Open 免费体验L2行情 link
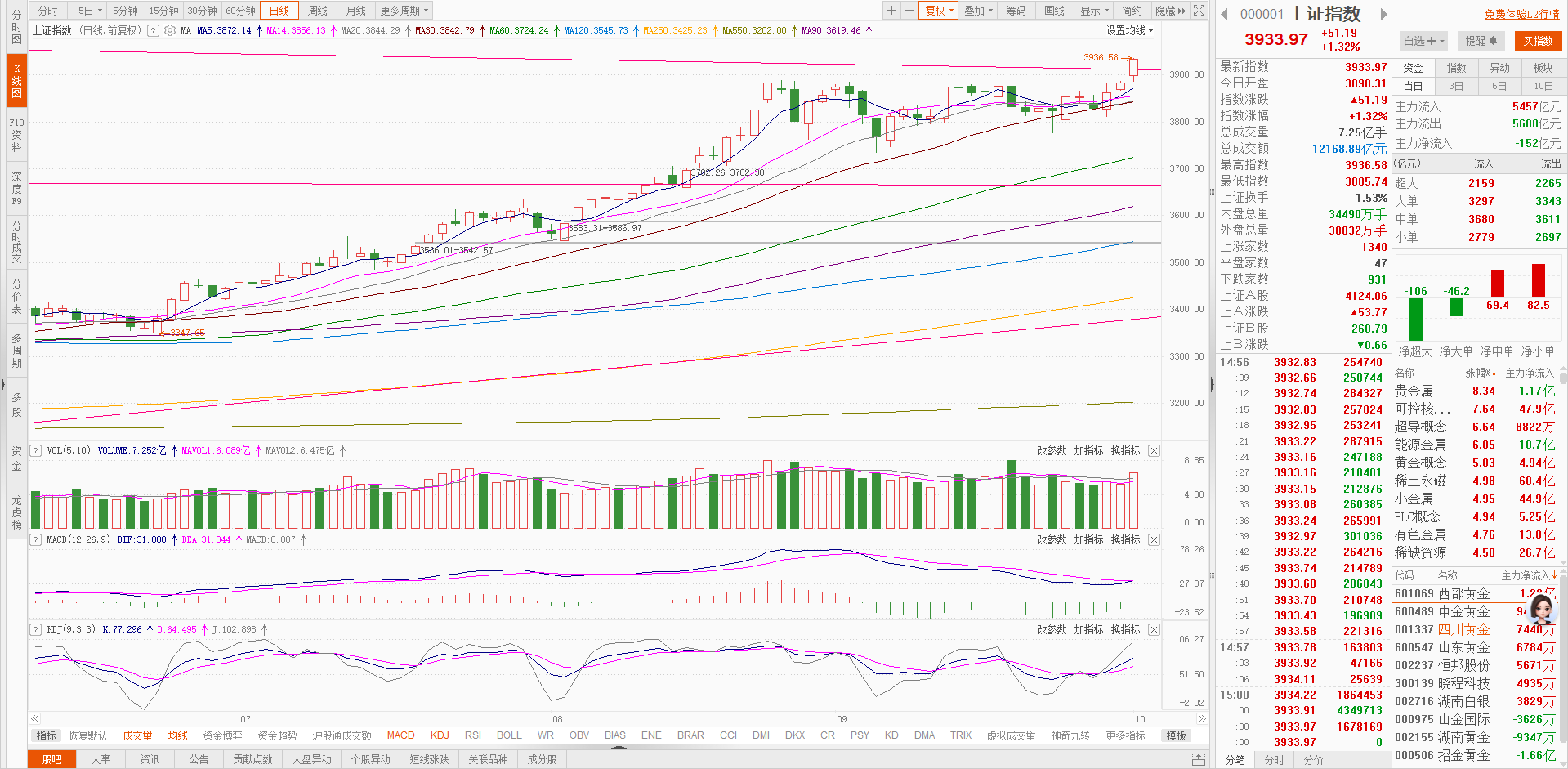Screen dimensions: 1568x769 coord(1521,14)
